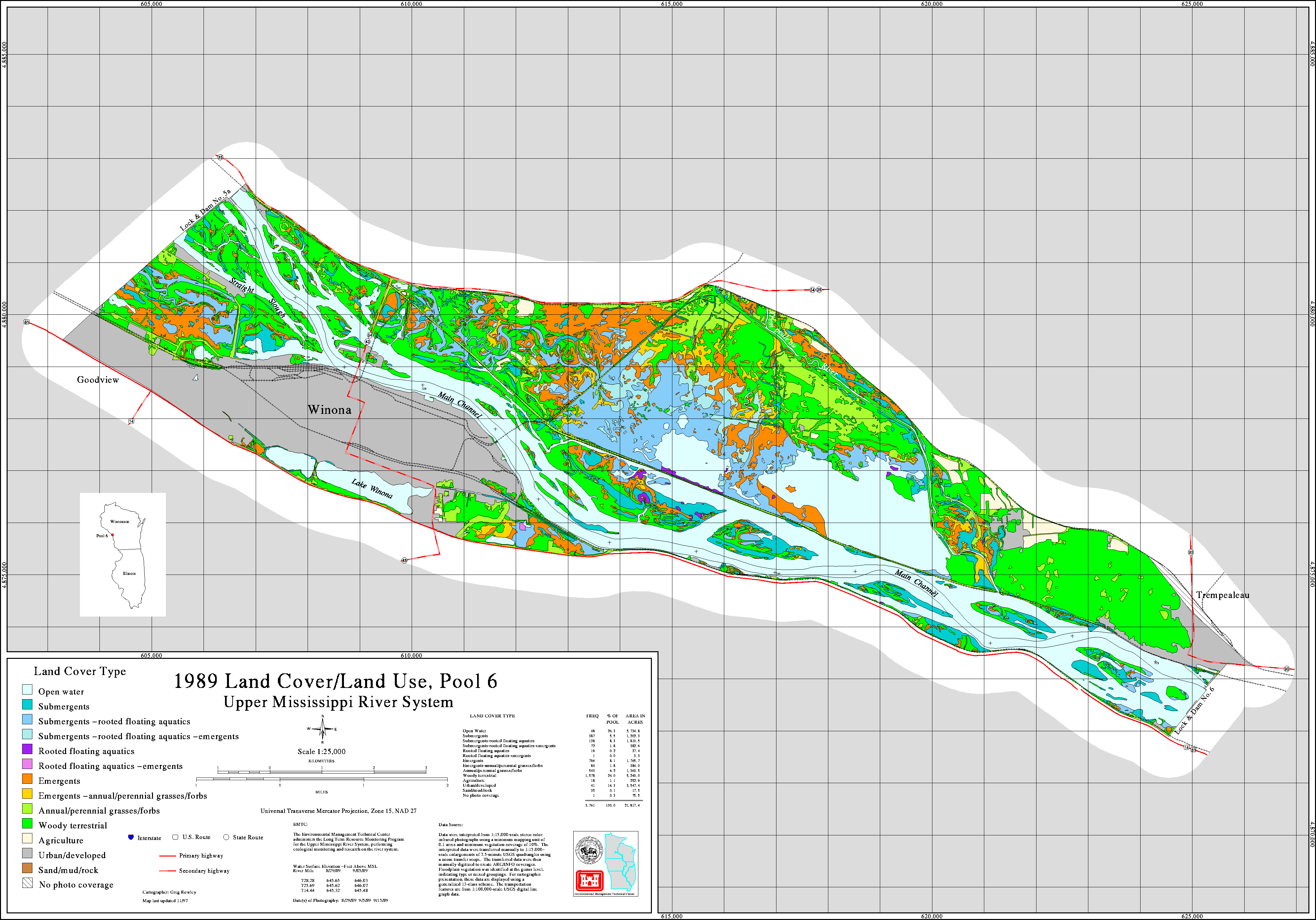The height and width of the screenshot is (920, 1316).
Task: Click the Goodview label on the map
Action: tap(98, 380)
